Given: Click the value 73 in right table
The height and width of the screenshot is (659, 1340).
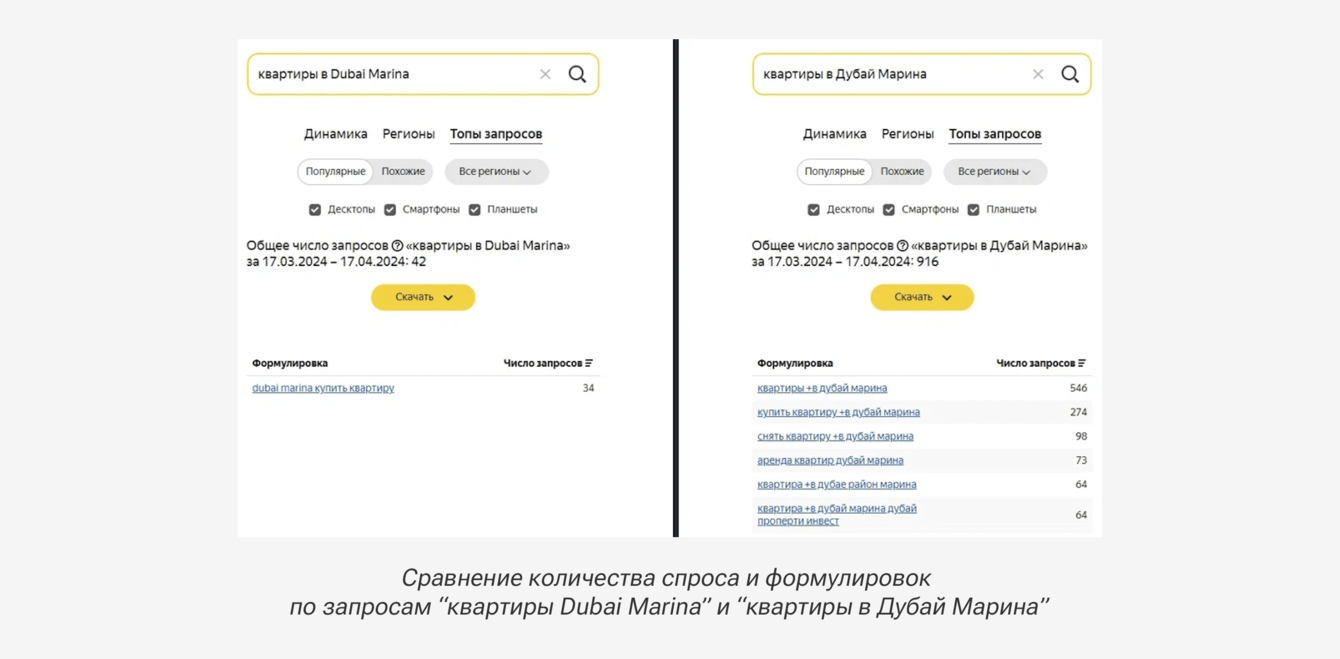Looking at the screenshot, I should click(x=1081, y=460).
